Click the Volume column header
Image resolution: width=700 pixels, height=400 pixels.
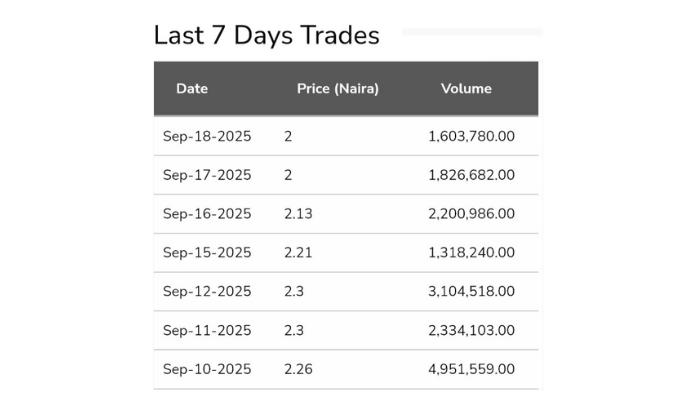(466, 88)
